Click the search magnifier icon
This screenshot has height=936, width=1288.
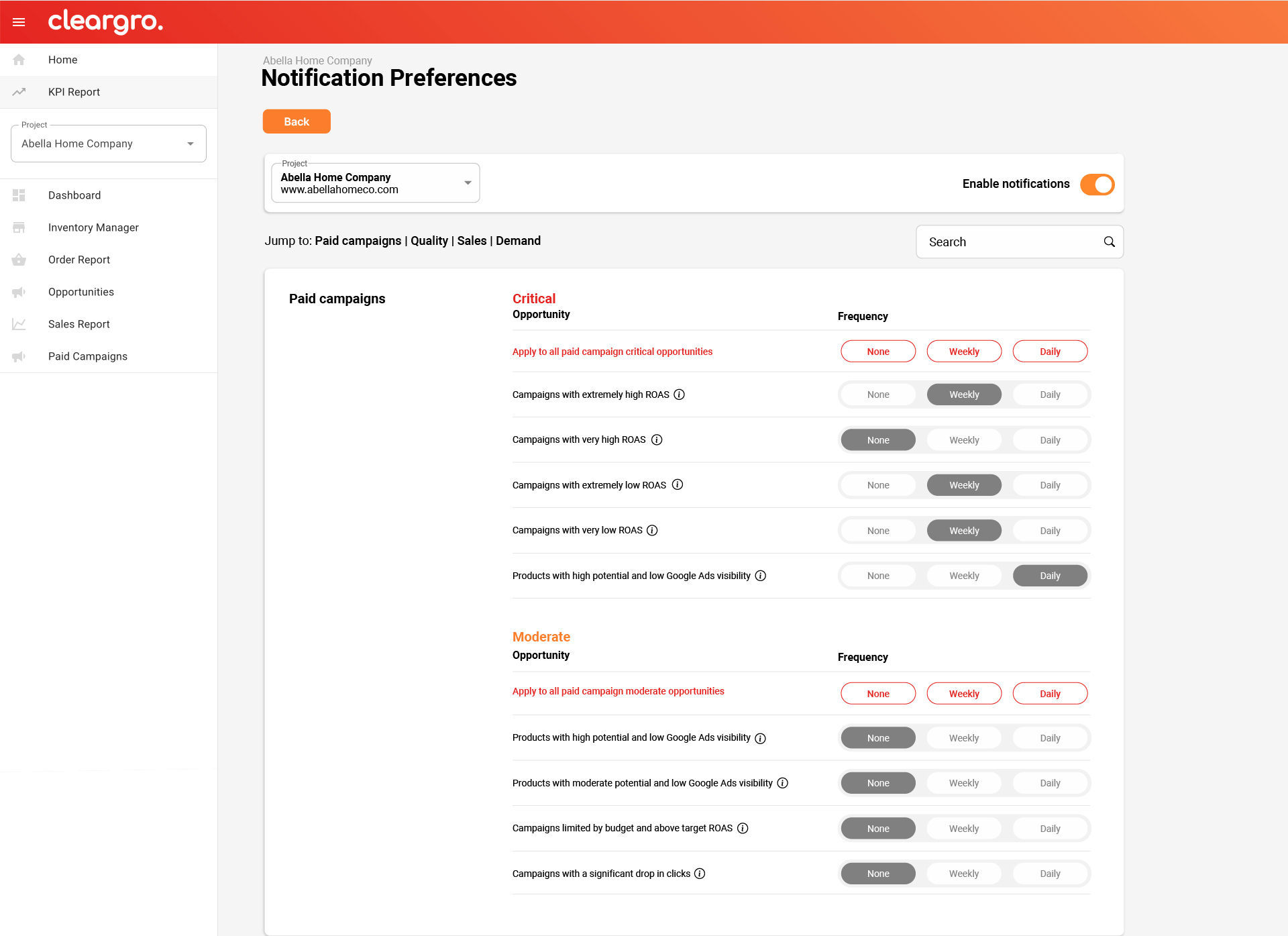[1109, 242]
